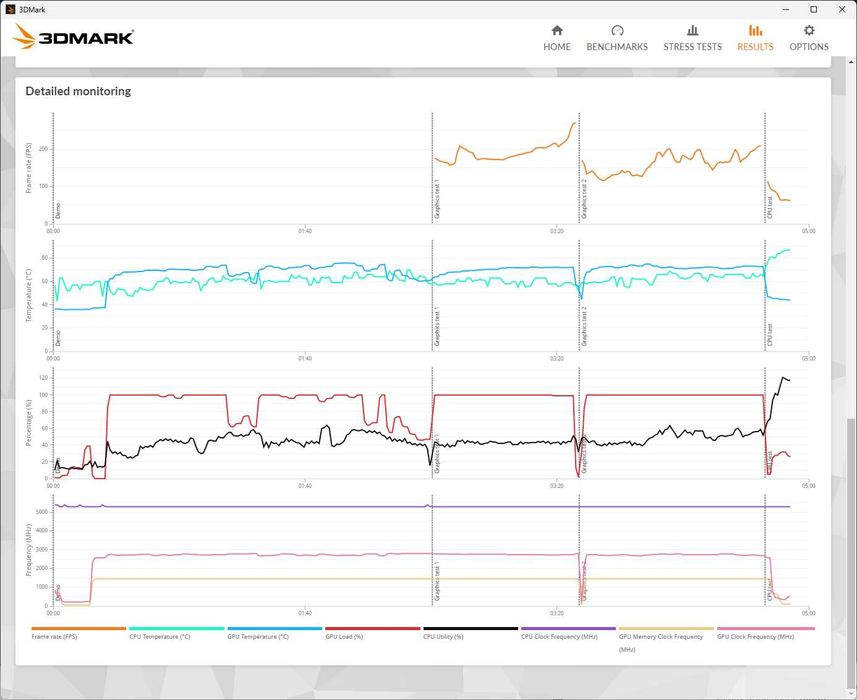Toggle the CPU Utility (%) legend swatch
This screenshot has width=857, height=700.
point(471,628)
